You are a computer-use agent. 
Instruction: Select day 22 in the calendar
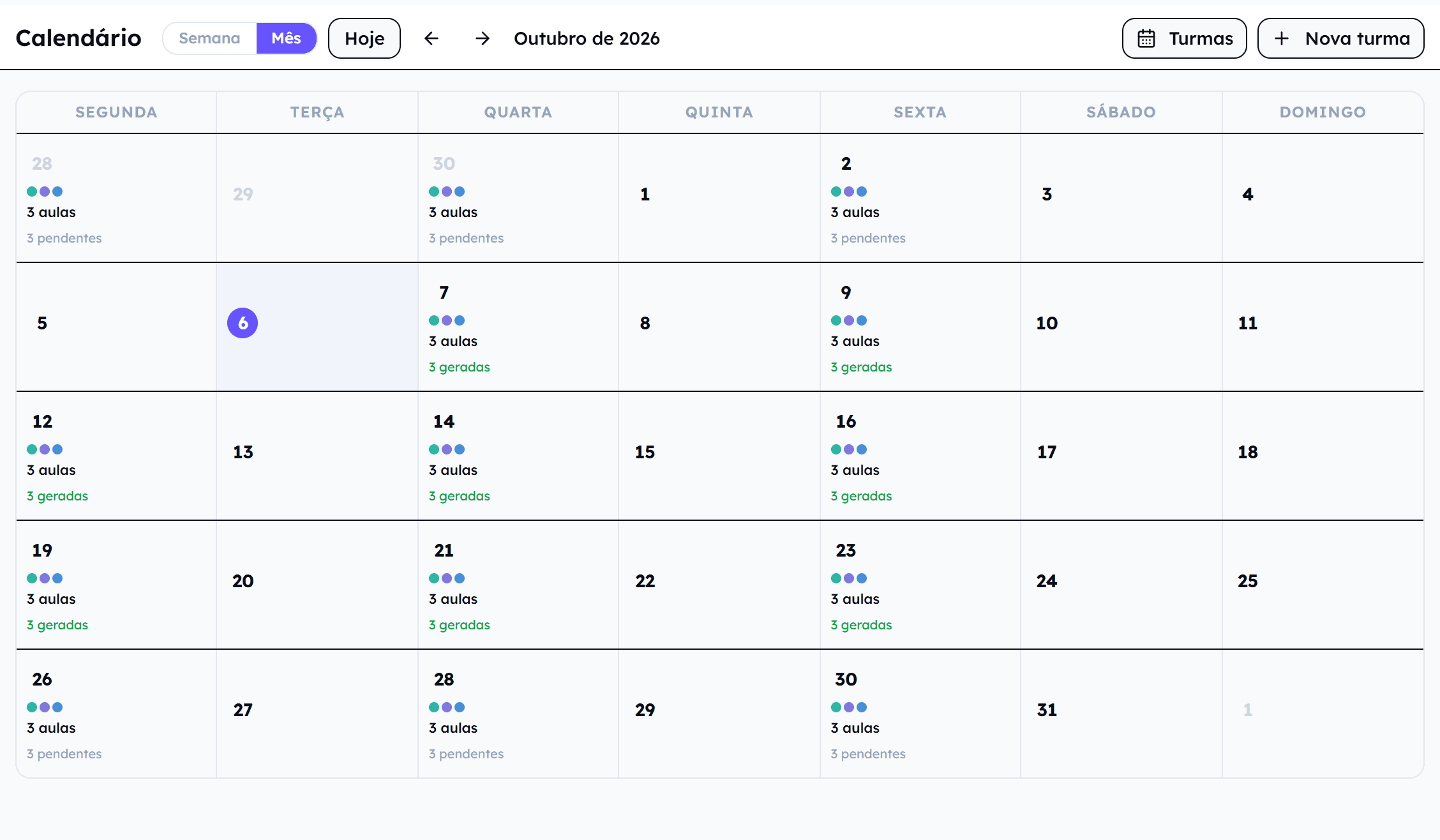[645, 581]
